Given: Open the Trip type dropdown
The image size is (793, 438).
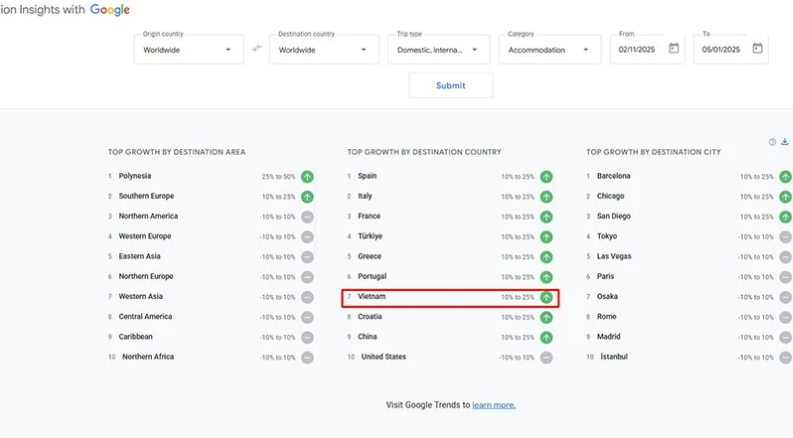Looking at the screenshot, I should coord(439,49).
